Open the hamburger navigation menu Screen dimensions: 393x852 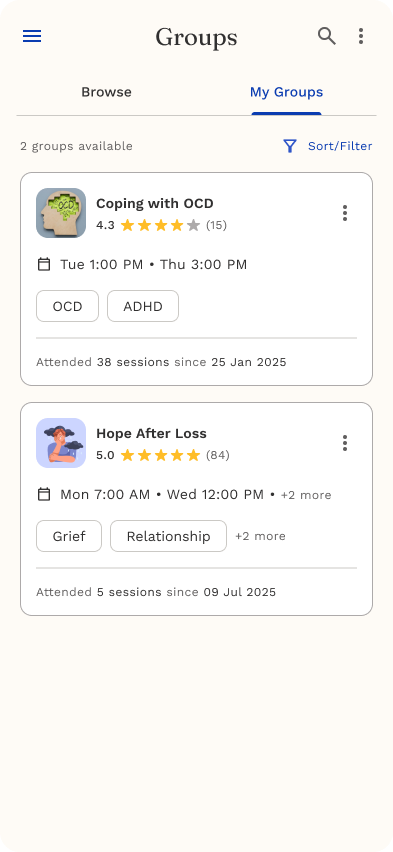[32, 36]
